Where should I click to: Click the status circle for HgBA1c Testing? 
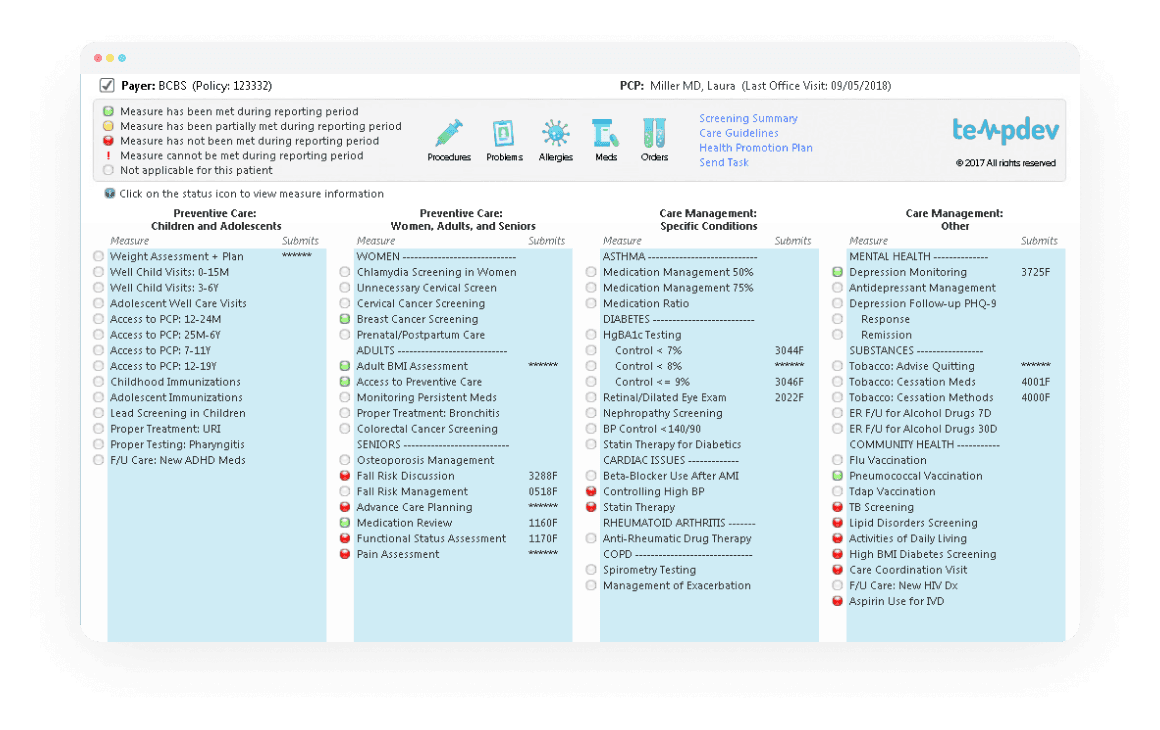coord(592,335)
